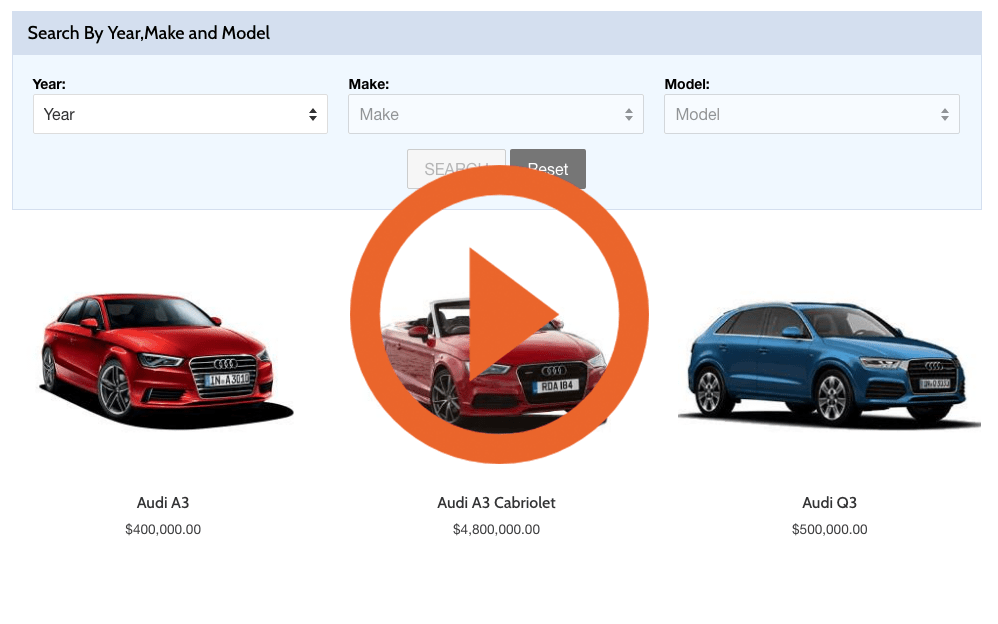Select the blue Audi Q3 image
The height and width of the screenshot is (624, 998).
(829, 363)
